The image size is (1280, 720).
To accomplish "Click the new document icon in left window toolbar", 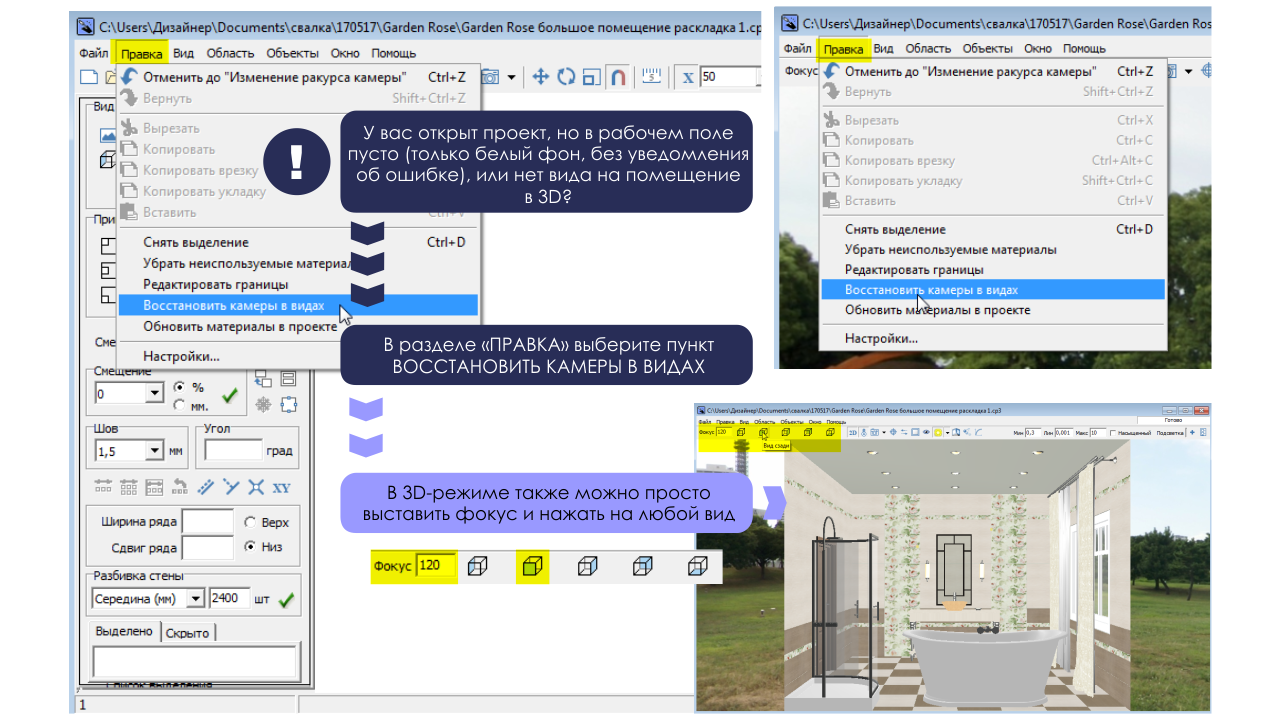I will [89, 77].
